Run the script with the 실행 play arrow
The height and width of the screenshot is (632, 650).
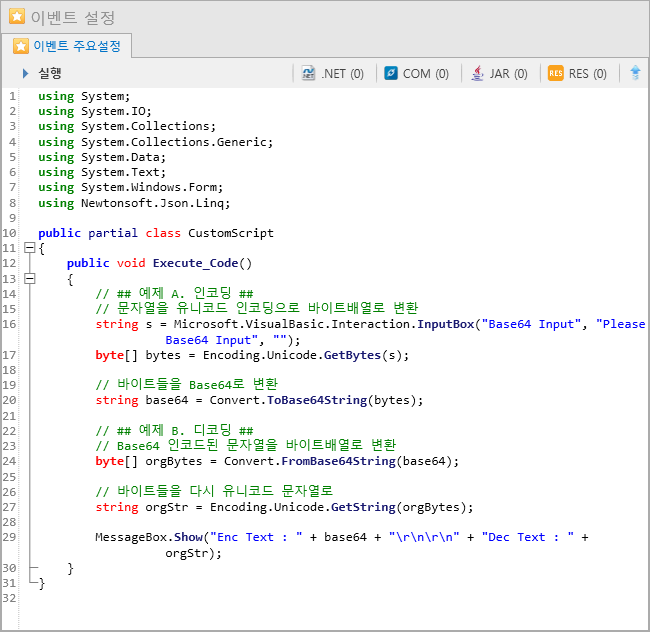pos(26,73)
